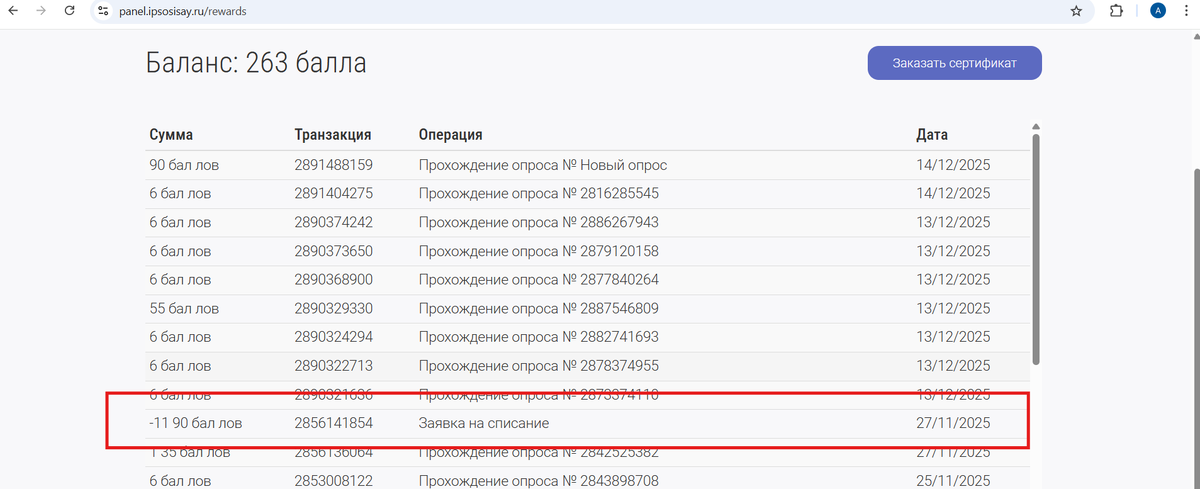The image size is (1200, 489).
Task: Click the table scrollbar up arrow
Action: 1036,126
